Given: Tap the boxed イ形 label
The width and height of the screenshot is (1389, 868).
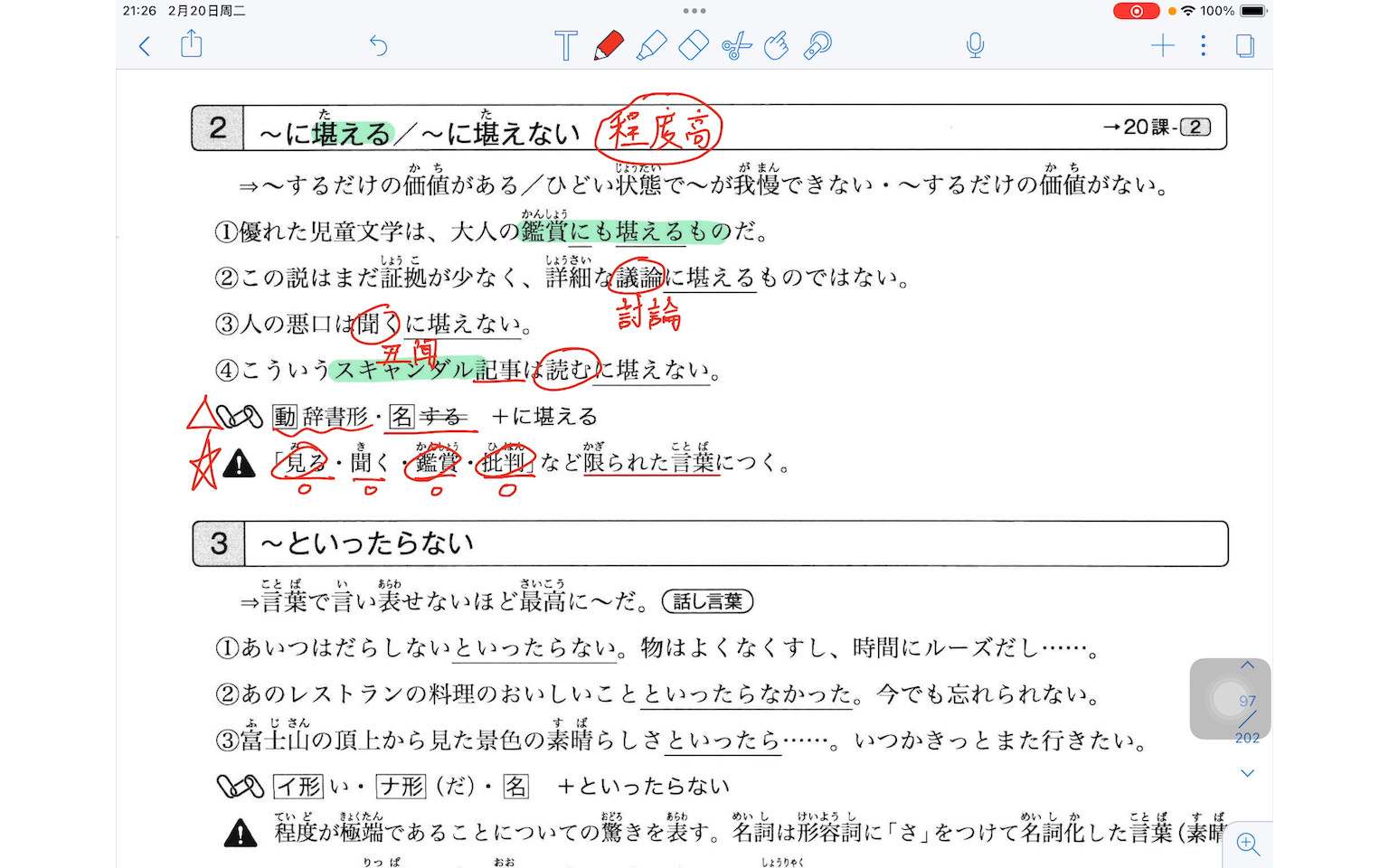Looking at the screenshot, I should (298, 787).
